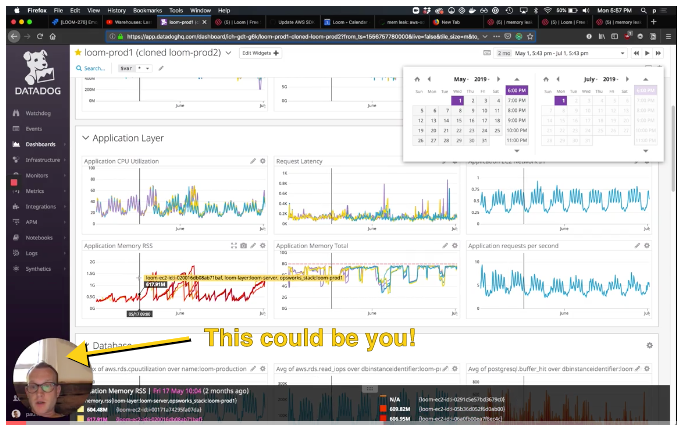Open Events in the sidebar
This screenshot has width=684, height=435.
coord(34,129)
